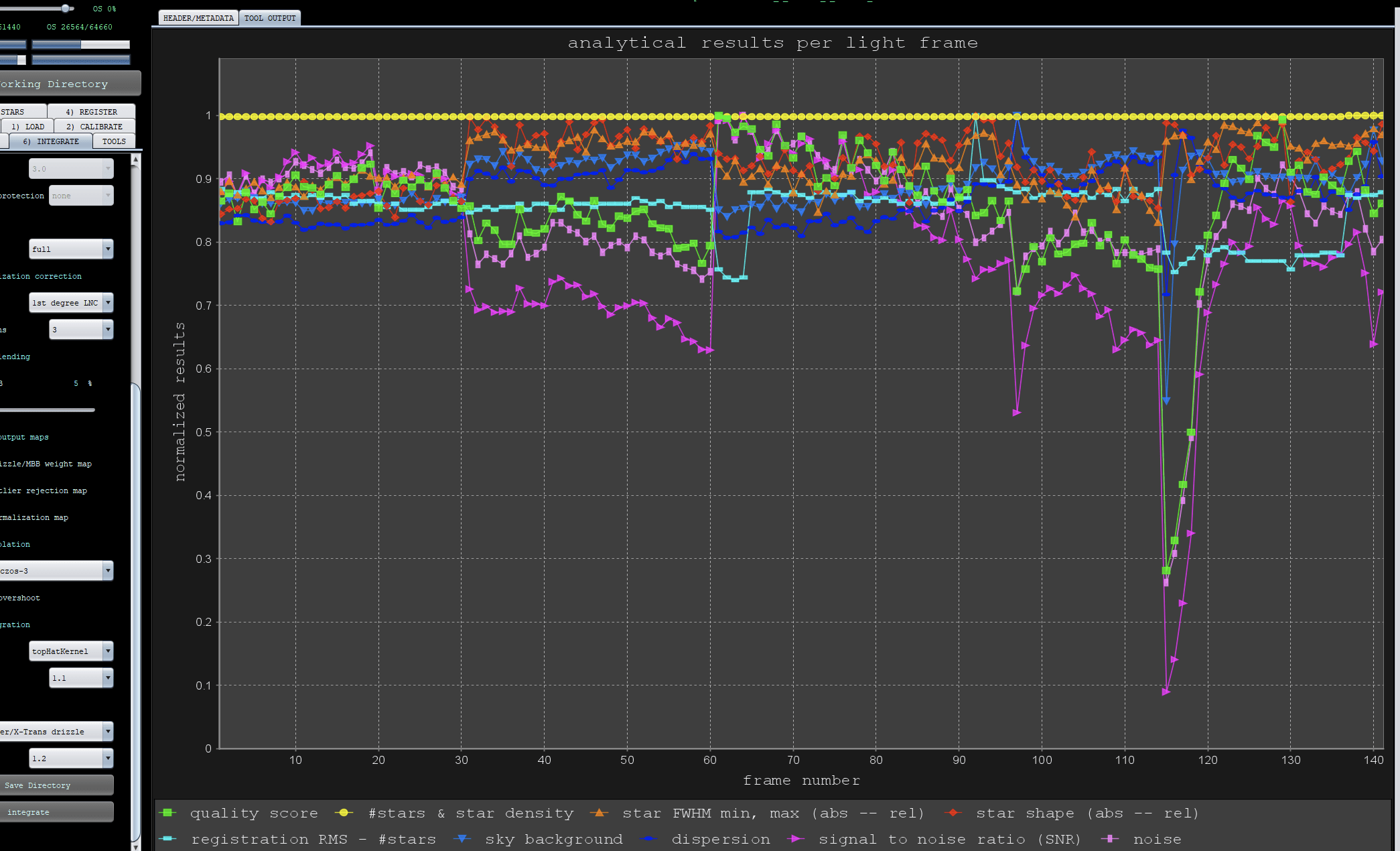Click the x-axis tick label 100
Screen dimensions: 1400x851
1042,760
